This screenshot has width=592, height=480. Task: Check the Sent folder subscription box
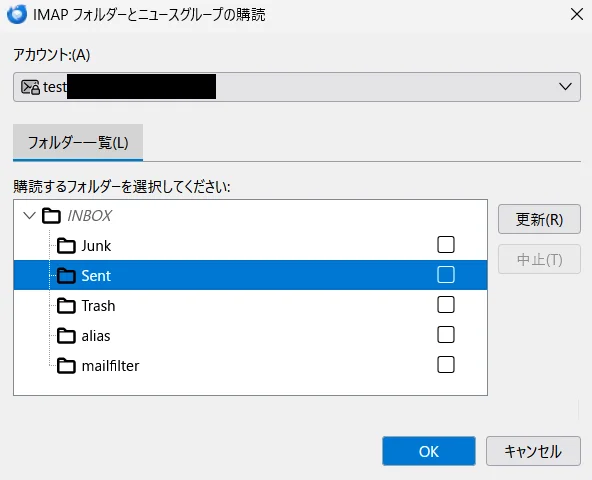coord(446,275)
